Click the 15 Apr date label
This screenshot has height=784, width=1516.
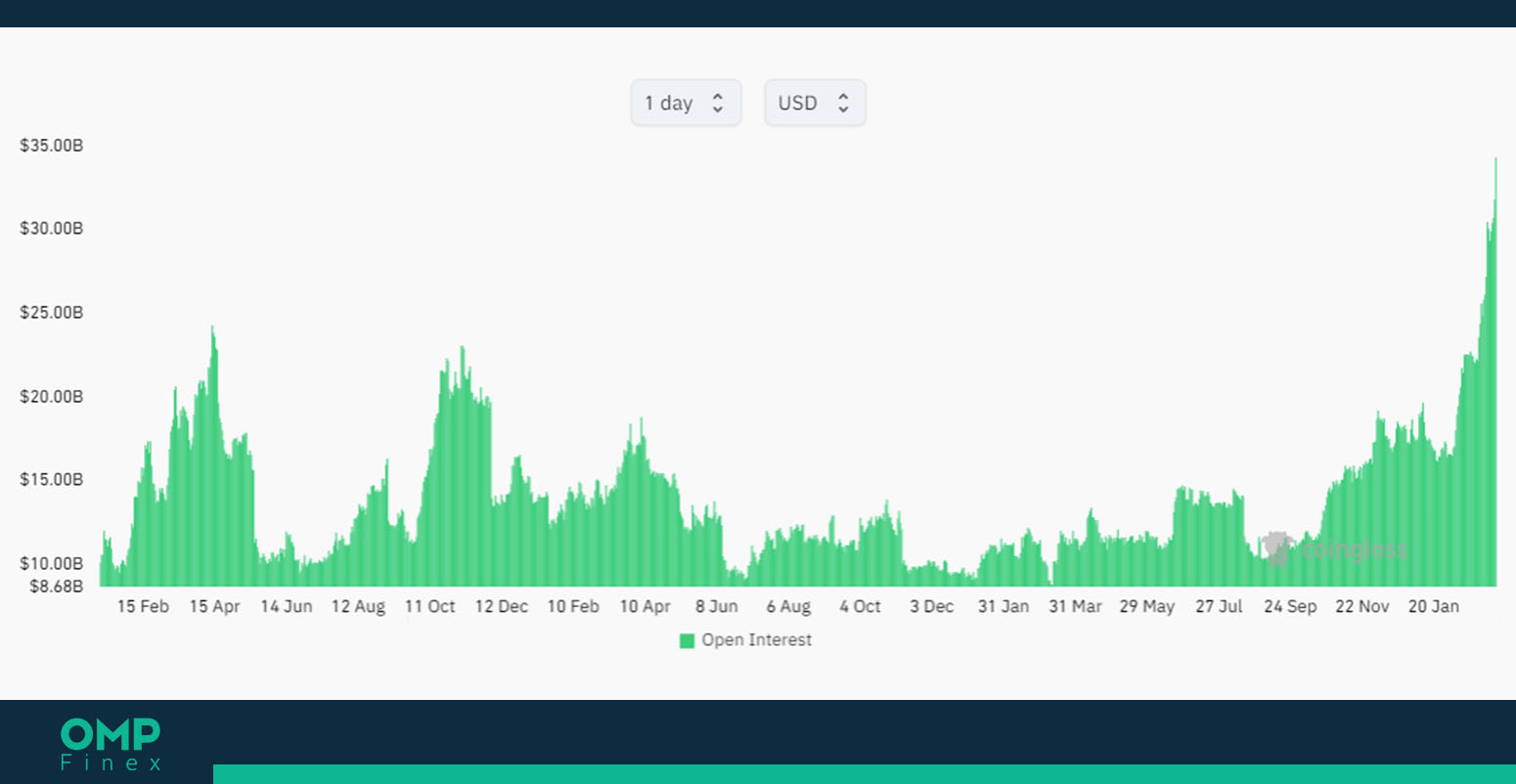pos(214,606)
